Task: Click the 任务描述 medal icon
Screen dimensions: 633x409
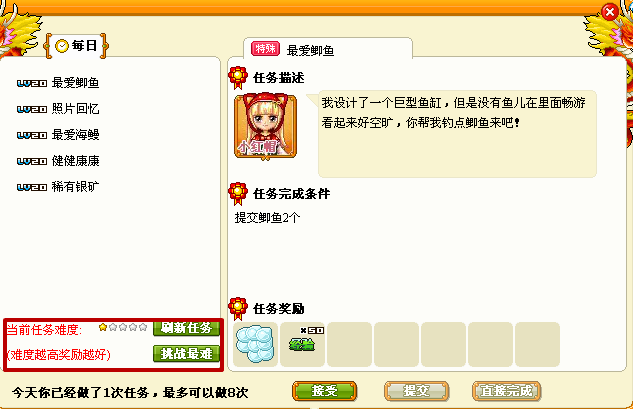Action: (x=238, y=78)
